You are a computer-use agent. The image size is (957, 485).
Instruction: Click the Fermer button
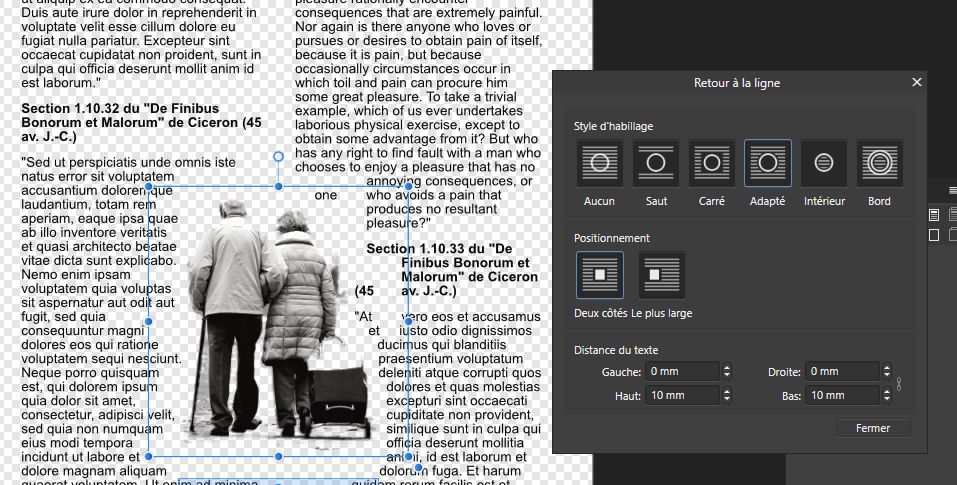click(x=873, y=428)
